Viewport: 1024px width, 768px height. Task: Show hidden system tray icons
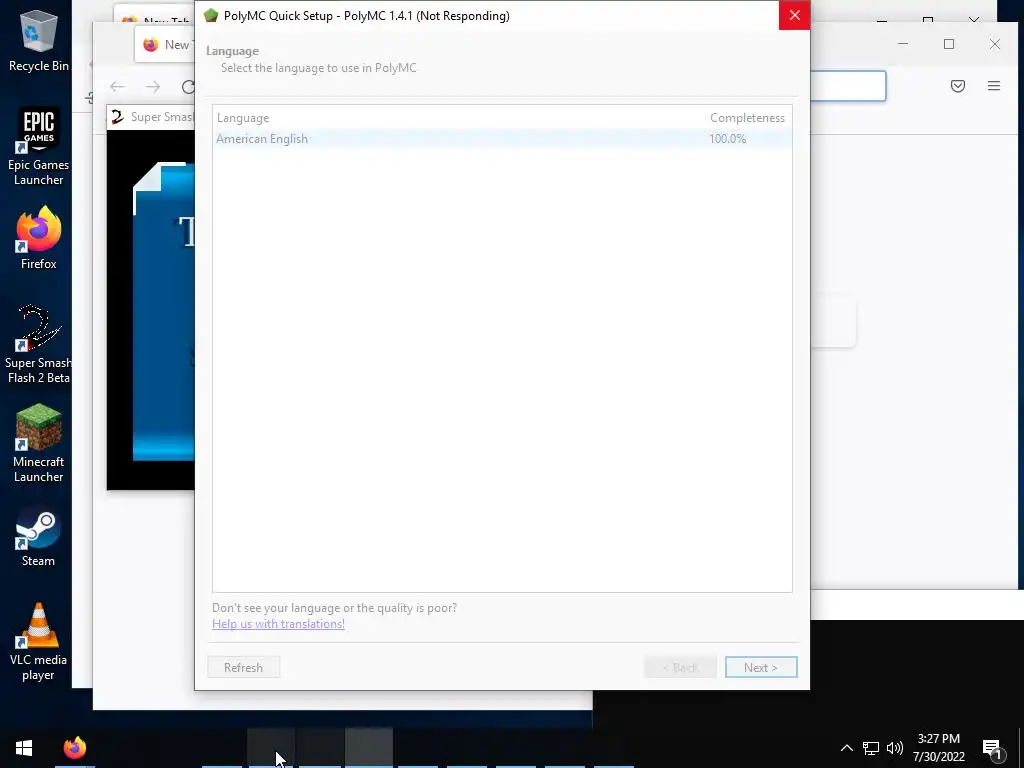click(x=846, y=748)
